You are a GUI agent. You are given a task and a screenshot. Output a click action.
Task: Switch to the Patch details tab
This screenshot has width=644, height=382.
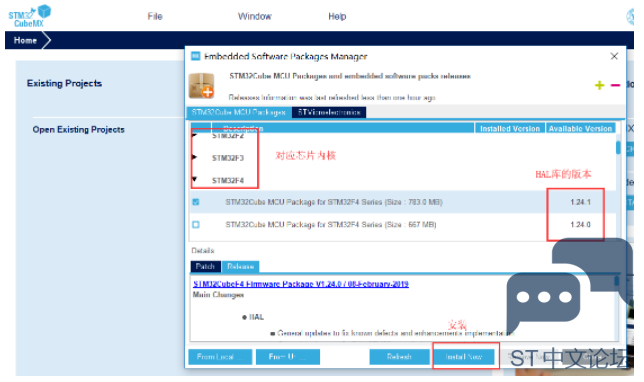click(205, 266)
